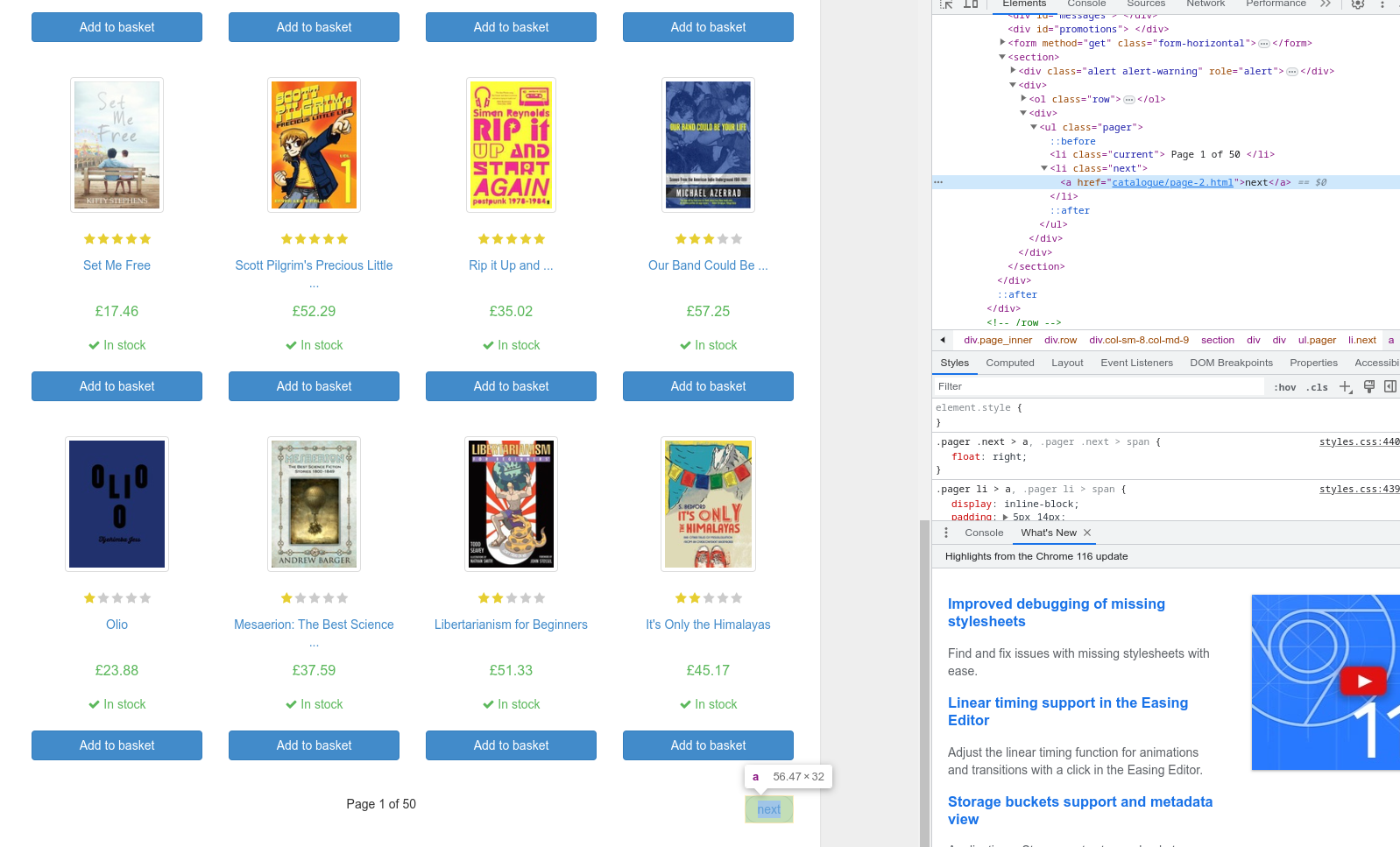Open the Performance tab
This screenshot has width=1400, height=847.
point(1276,4)
